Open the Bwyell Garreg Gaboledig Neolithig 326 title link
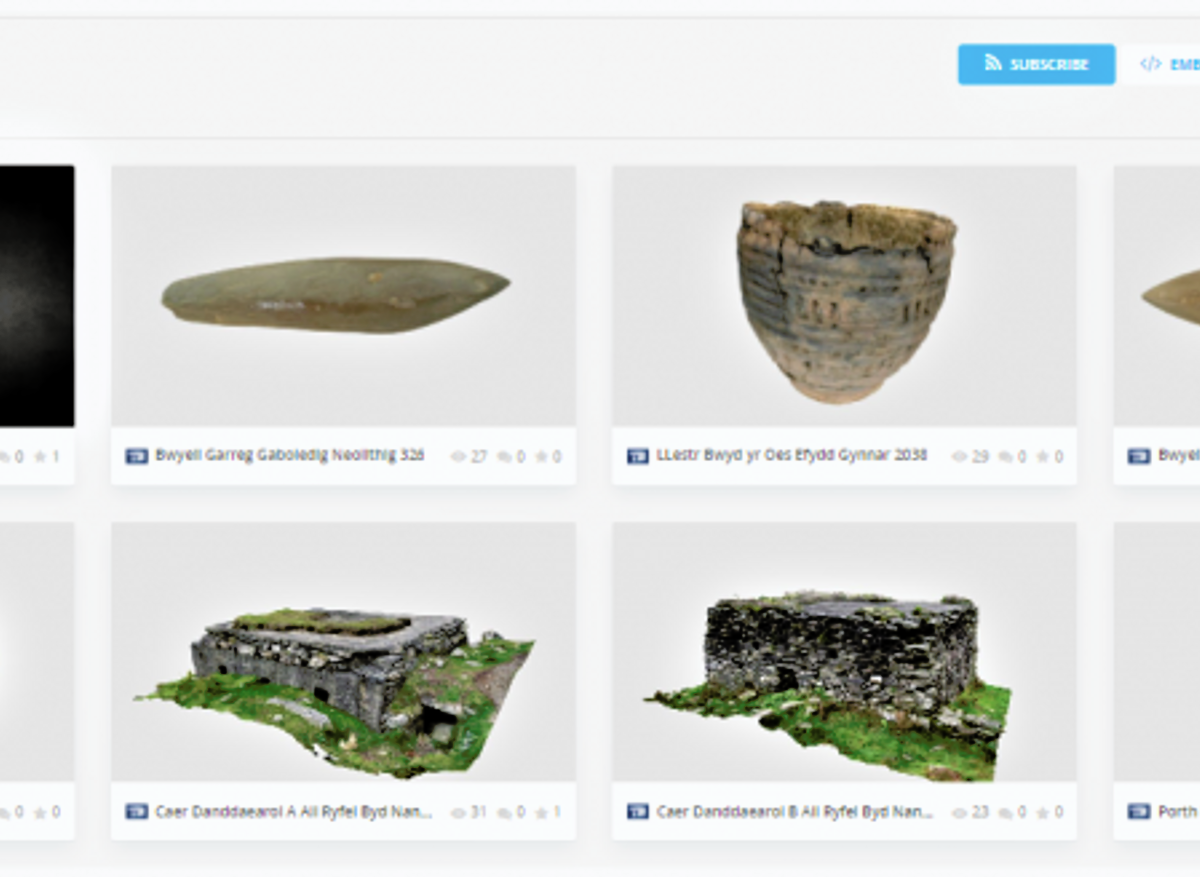Image resolution: width=1200 pixels, height=877 pixels. coord(290,456)
